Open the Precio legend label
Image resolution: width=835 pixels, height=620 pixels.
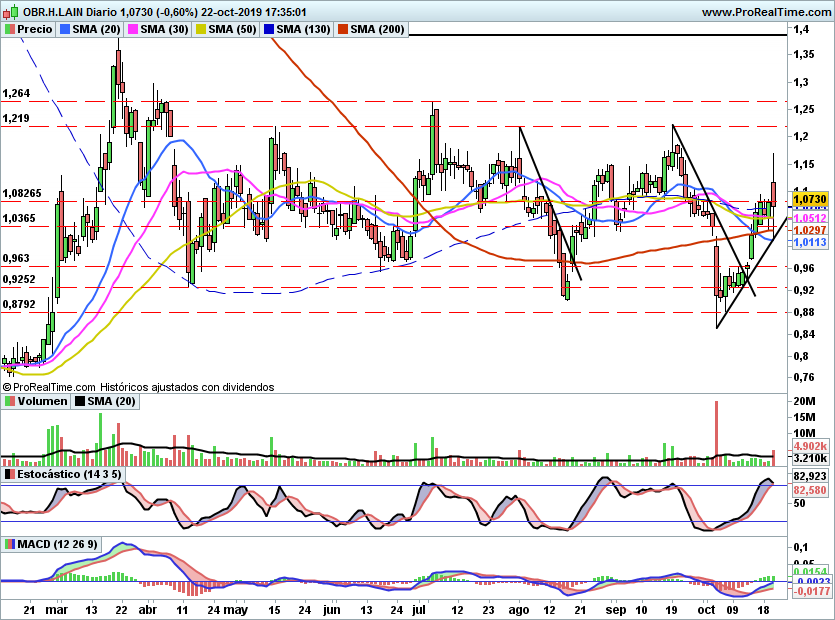(35, 29)
